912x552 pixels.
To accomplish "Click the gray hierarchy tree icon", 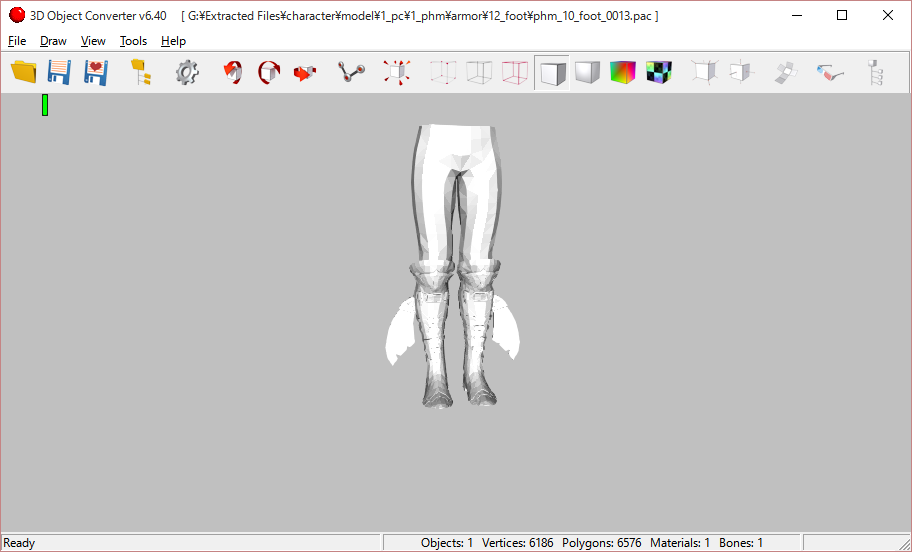I will pos(875,72).
